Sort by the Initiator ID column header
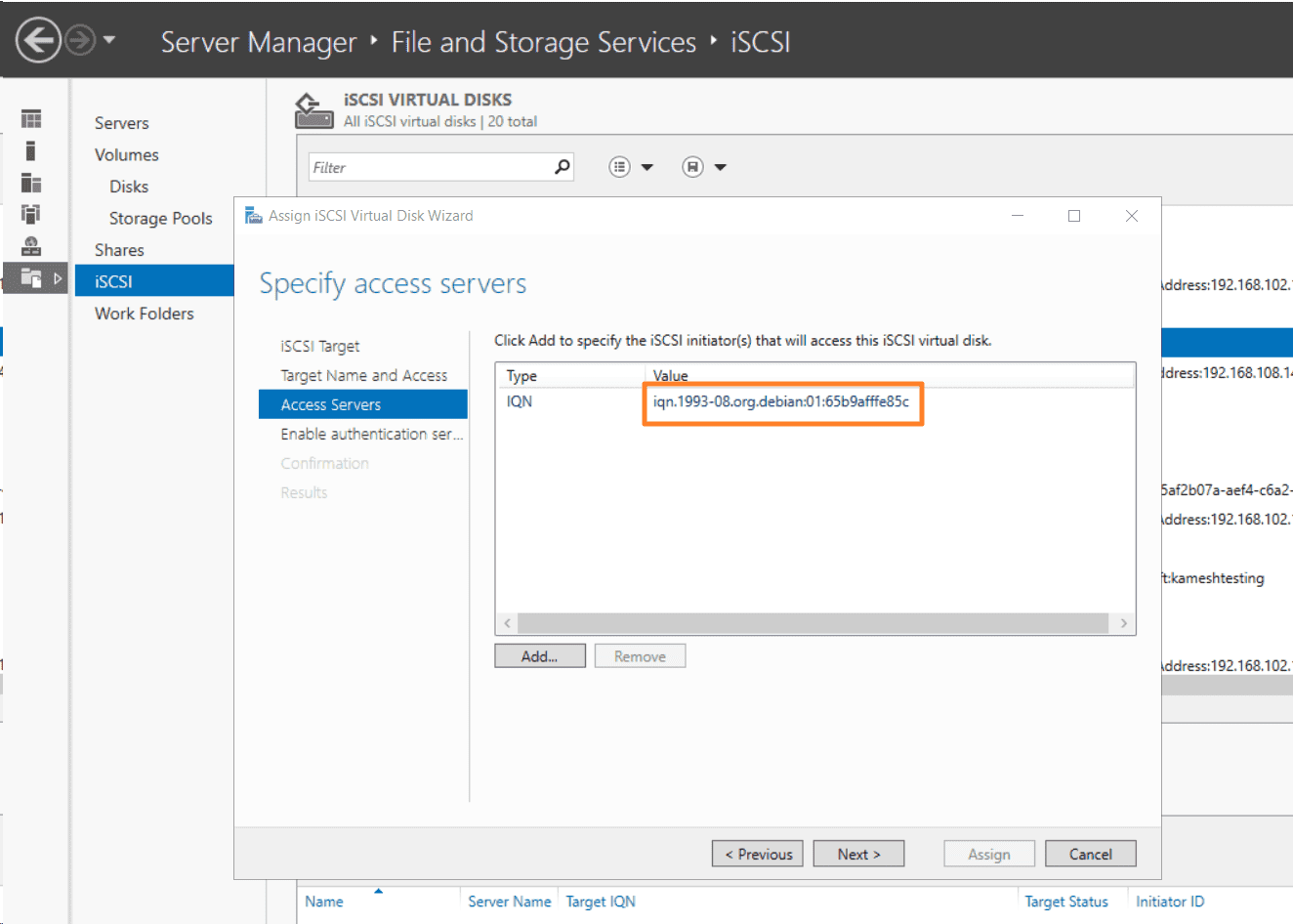The width and height of the screenshot is (1293, 924). pos(1170,902)
